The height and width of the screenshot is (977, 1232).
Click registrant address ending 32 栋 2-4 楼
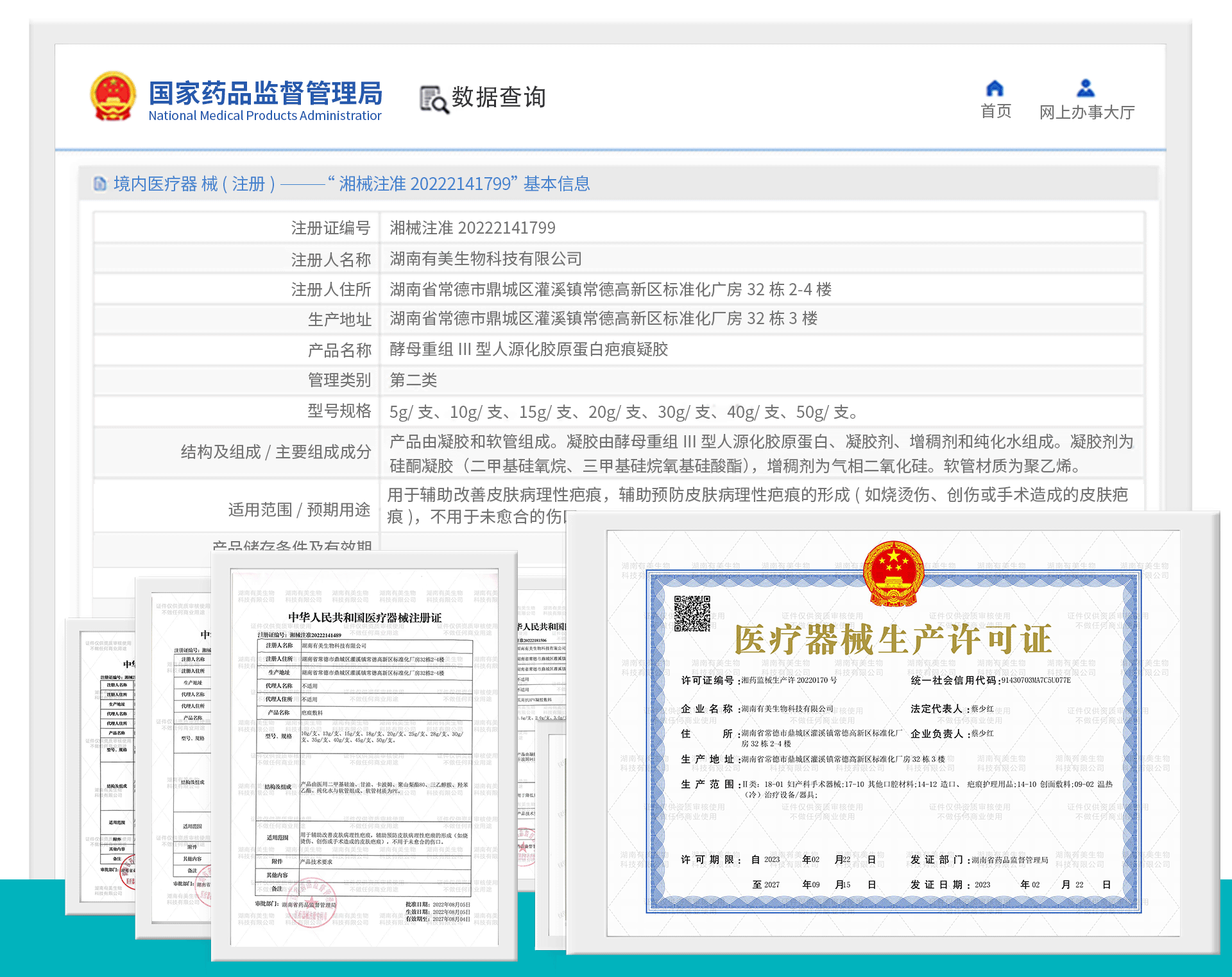[x=610, y=290]
